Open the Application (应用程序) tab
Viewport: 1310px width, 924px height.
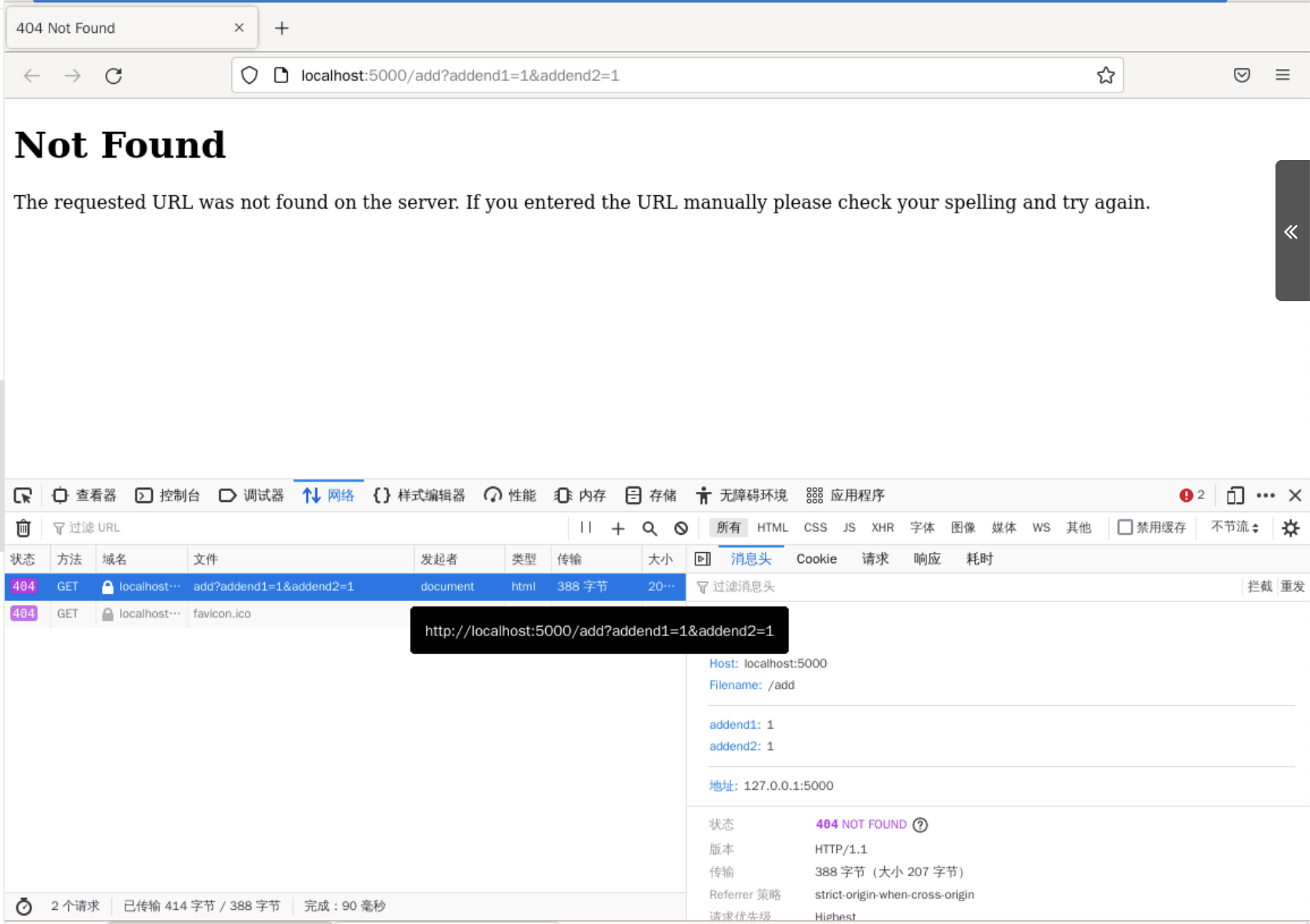[846, 496]
